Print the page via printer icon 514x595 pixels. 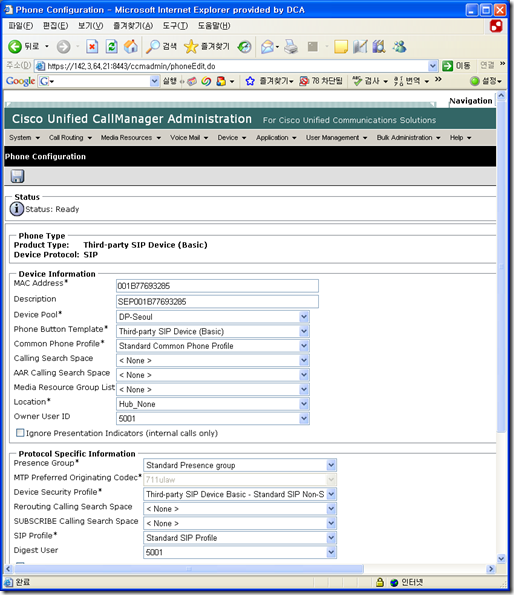pyautogui.click(x=291, y=47)
